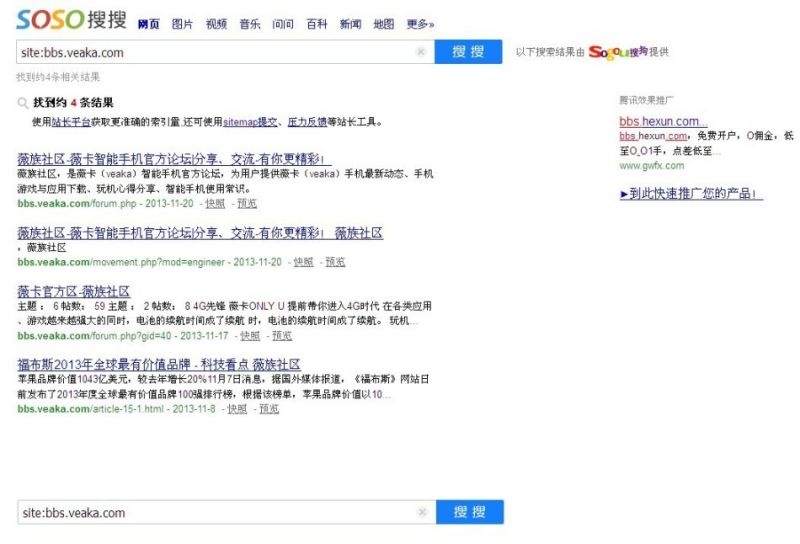This screenshot has height=544, width=800.
Task: Focus the top search input field
Action: pyautogui.click(x=226, y=52)
